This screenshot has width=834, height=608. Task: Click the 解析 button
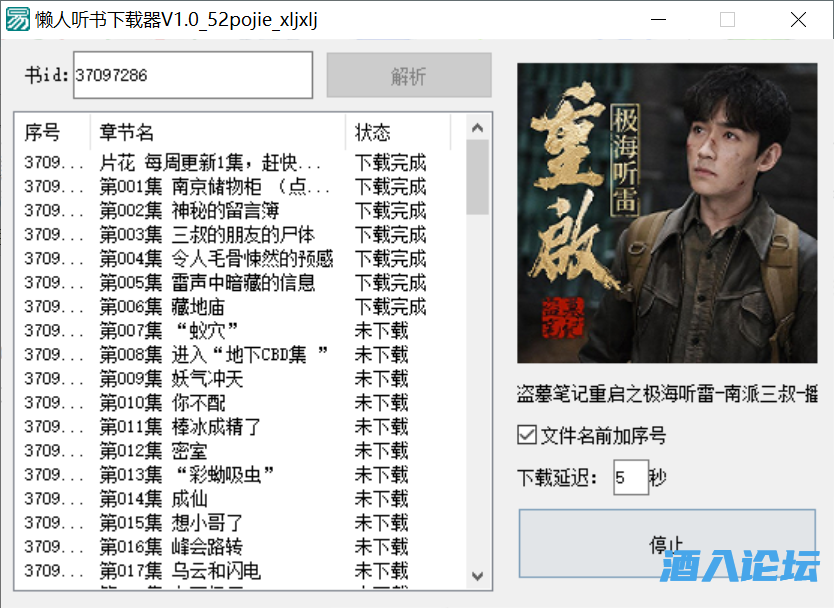[408, 75]
